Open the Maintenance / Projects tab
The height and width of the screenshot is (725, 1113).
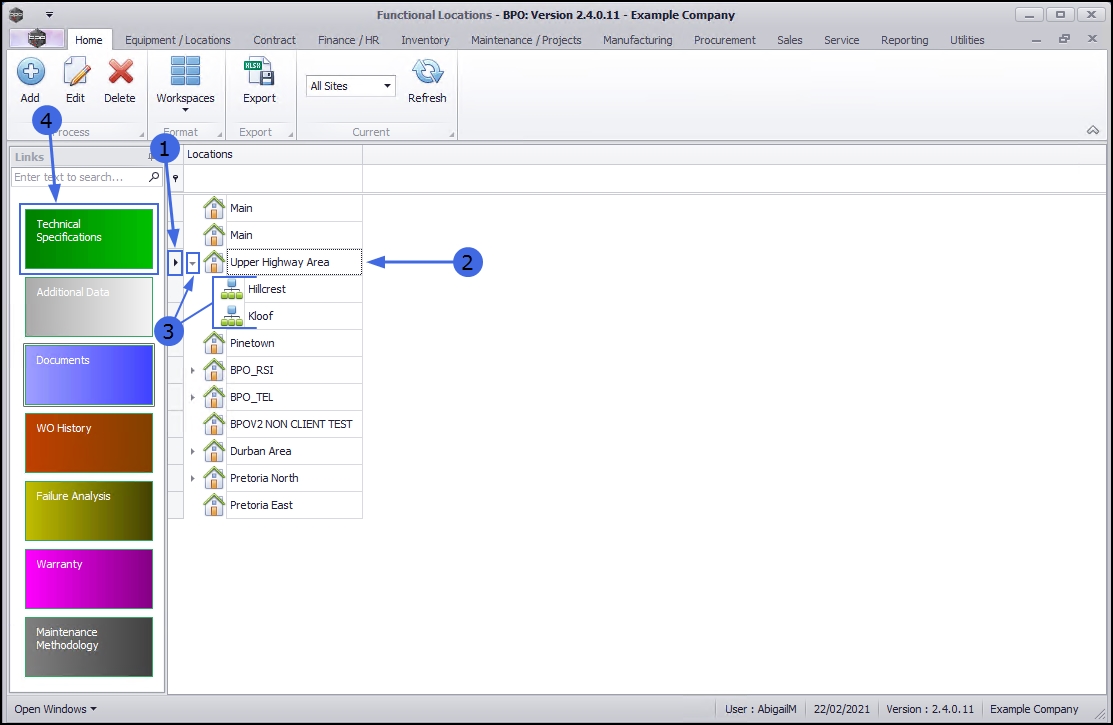coord(526,40)
